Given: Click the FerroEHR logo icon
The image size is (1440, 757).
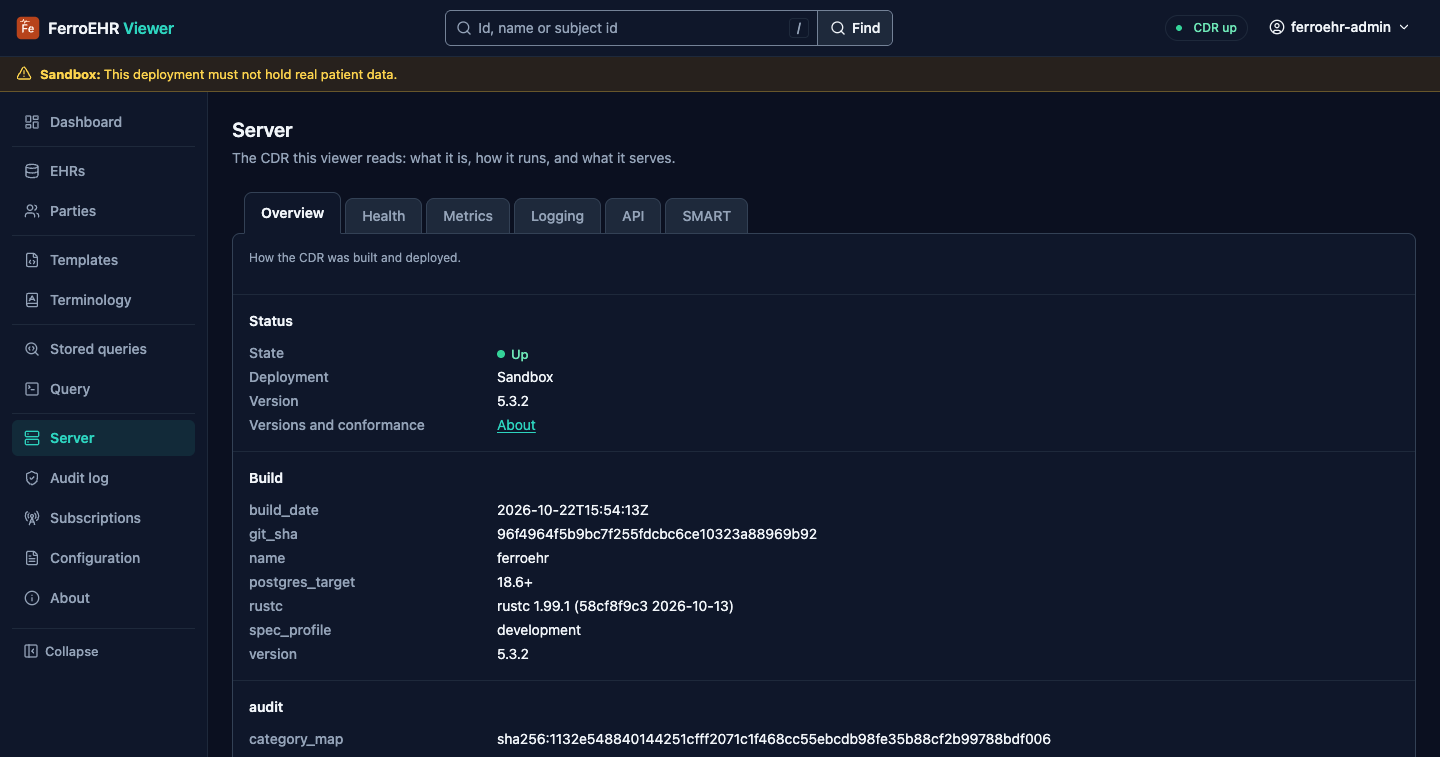Looking at the screenshot, I should 28,28.
